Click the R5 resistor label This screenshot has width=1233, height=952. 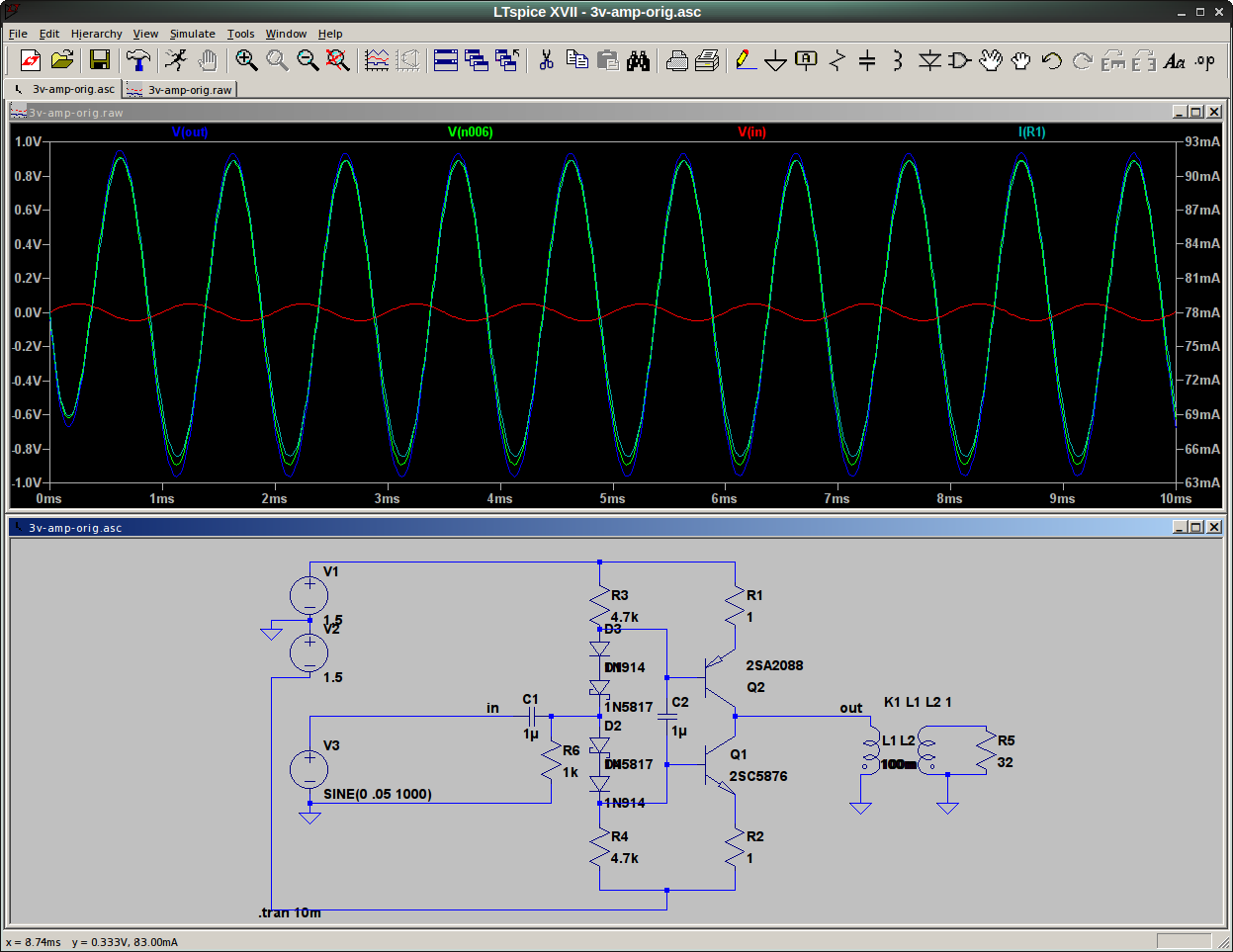[x=1007, y=740]
